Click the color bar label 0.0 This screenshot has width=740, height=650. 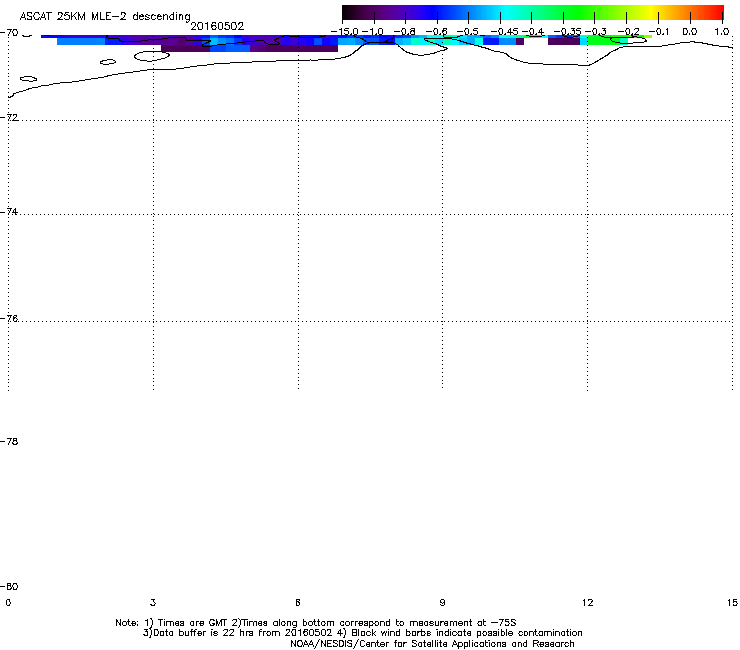pyautogui.click(x=690, y=32)
